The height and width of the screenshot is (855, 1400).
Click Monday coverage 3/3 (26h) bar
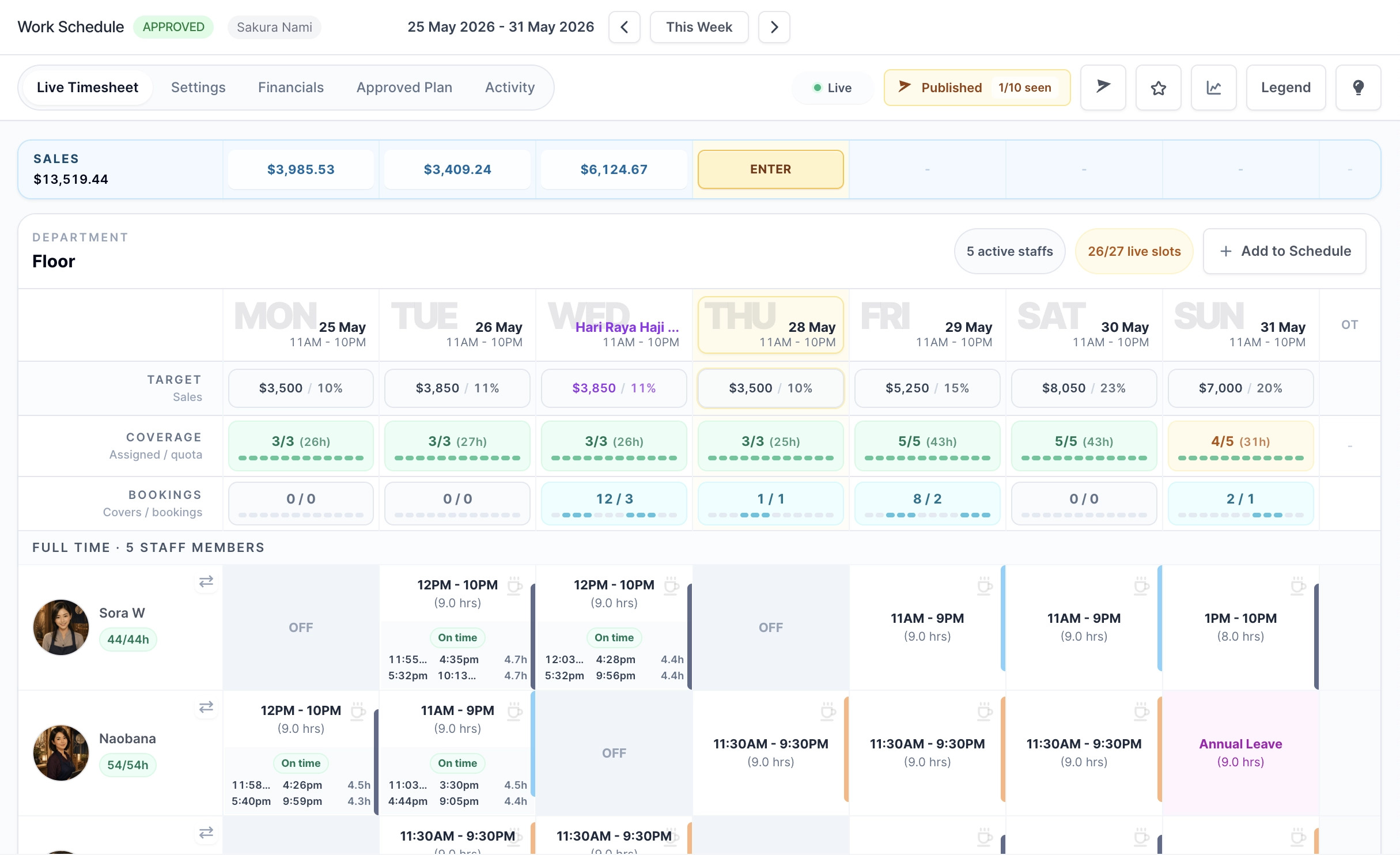pos(301,446)
